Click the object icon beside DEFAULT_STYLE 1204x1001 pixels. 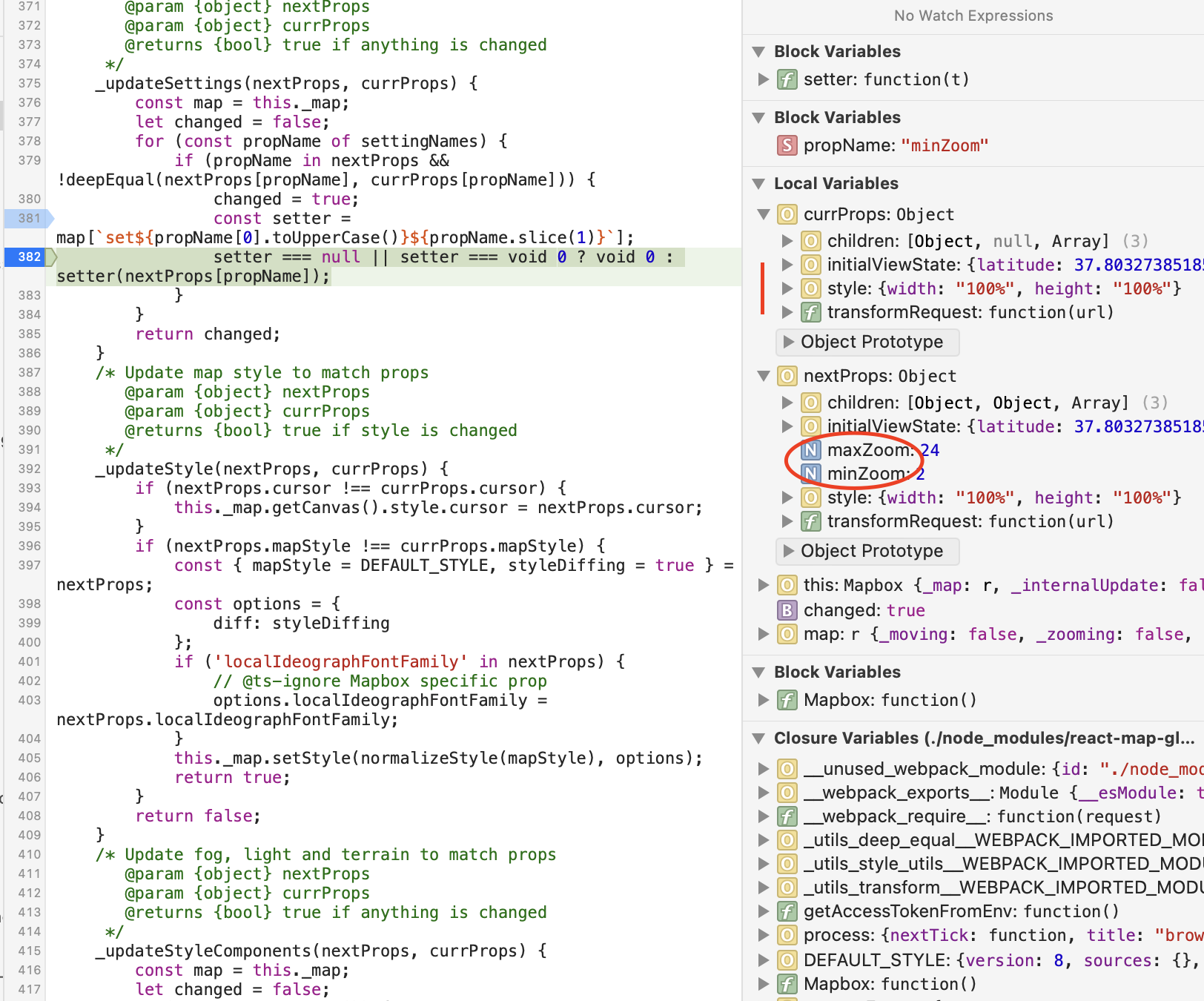click(787, 959)
